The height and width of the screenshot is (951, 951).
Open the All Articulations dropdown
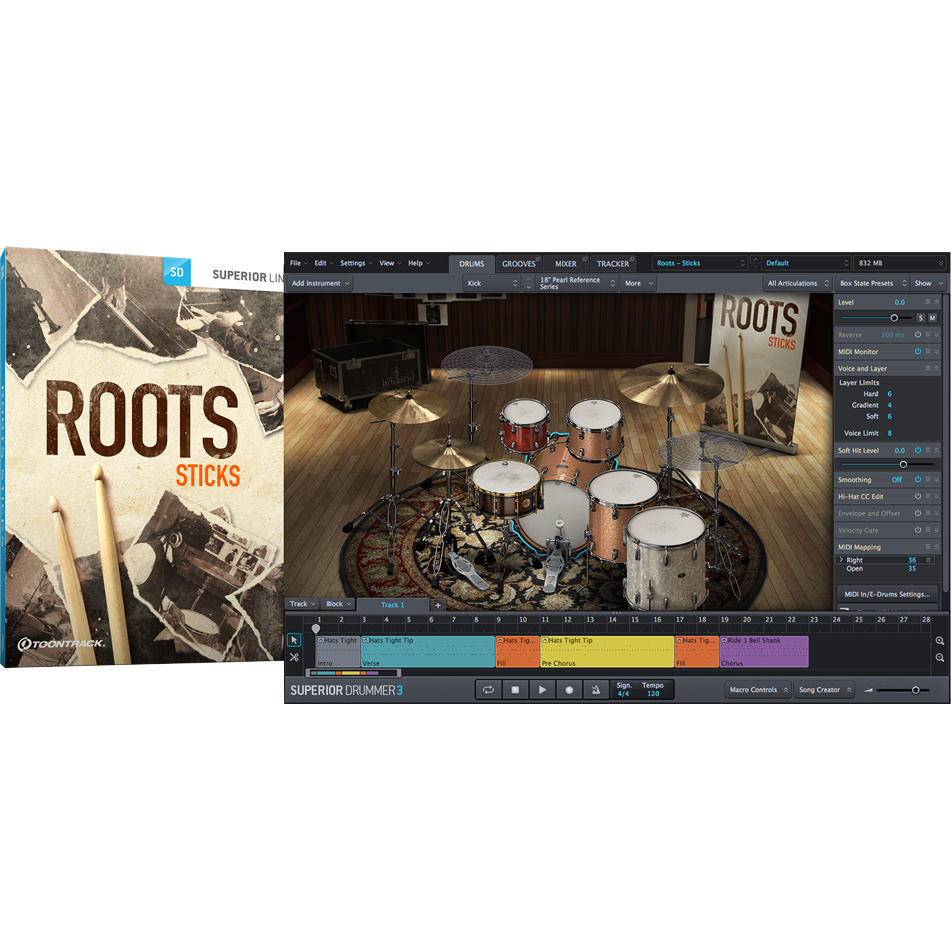[797, 284]
